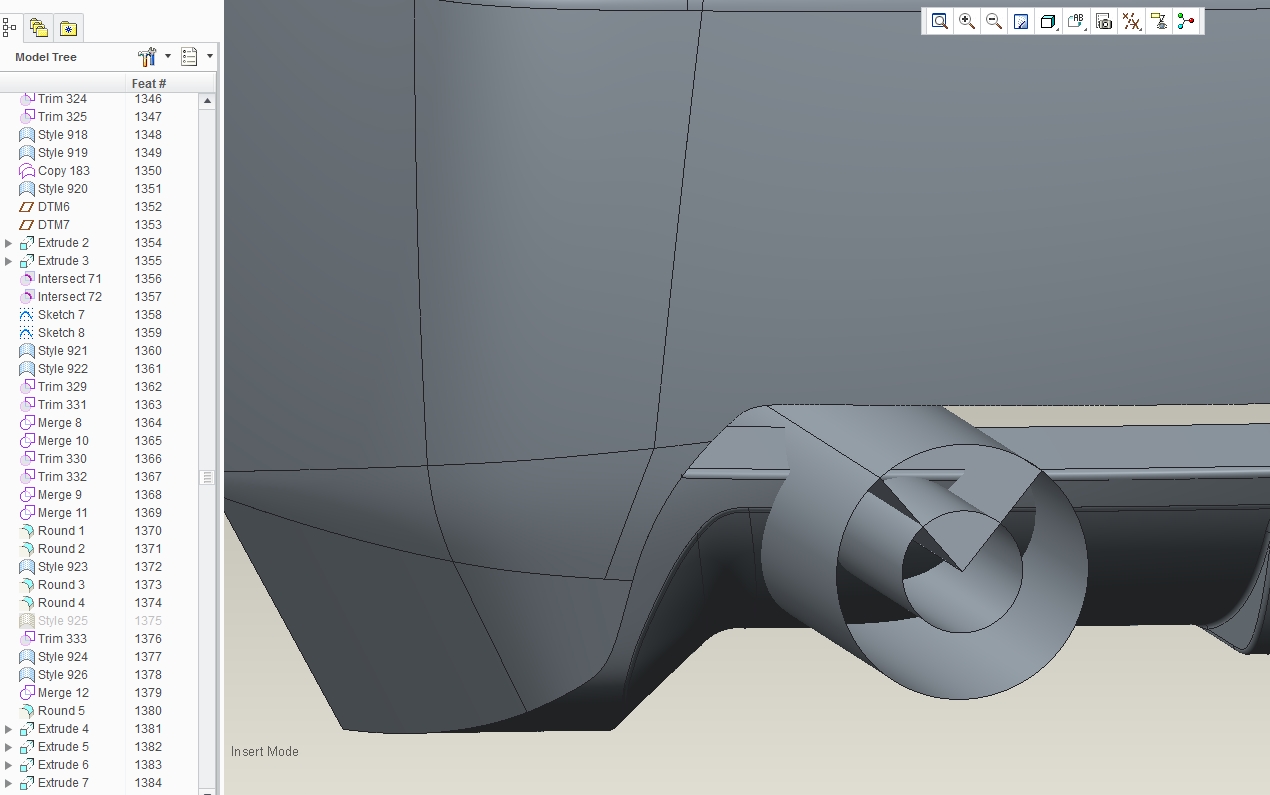
Task: Select Trim 325 feature
Action: click(62, 117)
